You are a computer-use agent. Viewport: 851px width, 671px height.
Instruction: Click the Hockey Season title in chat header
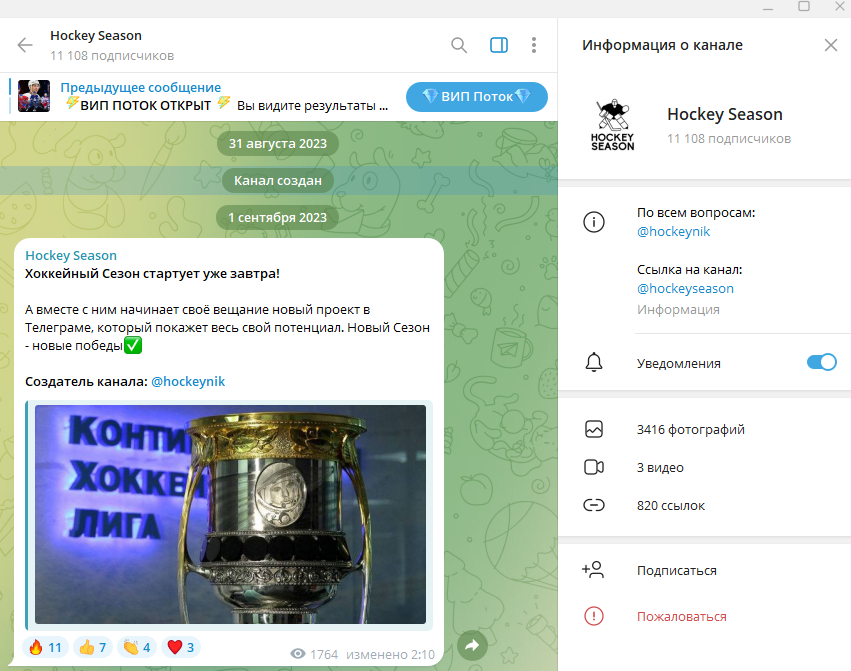click(96, 36)
